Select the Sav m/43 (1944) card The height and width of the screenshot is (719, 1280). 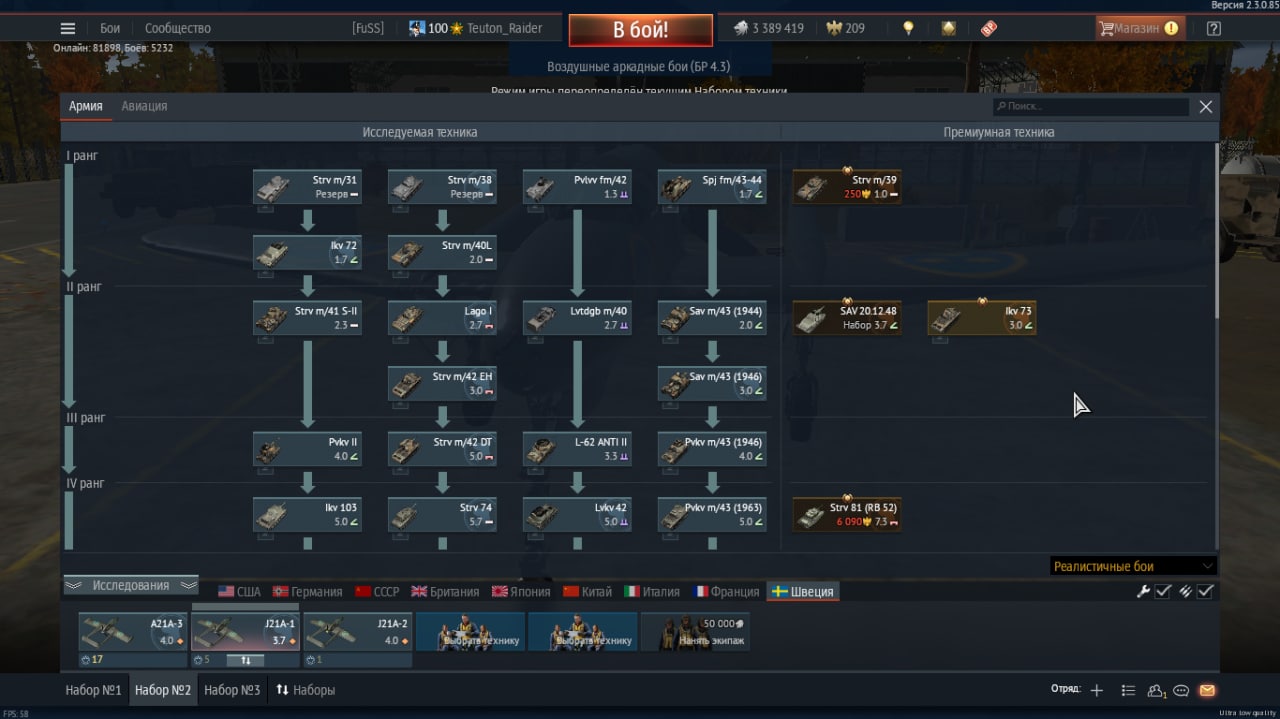click(712, 318)
